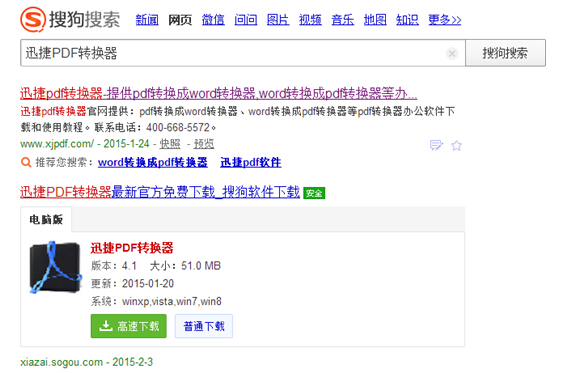
Task: Open the 问问 search category
Action: pyautogui.click(x=246, y=20)
